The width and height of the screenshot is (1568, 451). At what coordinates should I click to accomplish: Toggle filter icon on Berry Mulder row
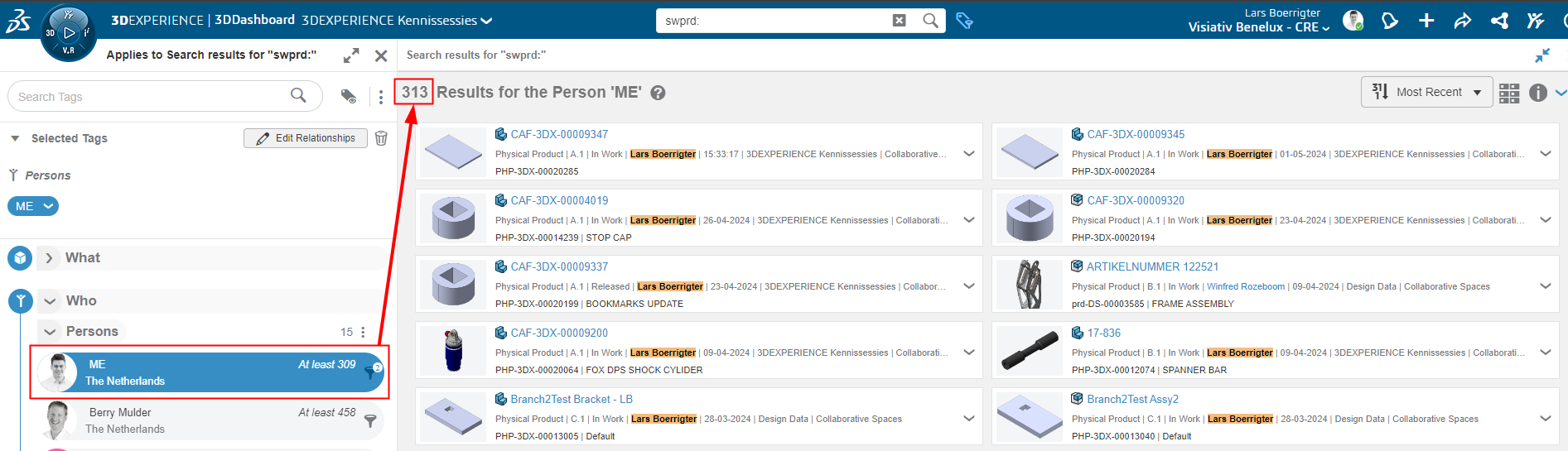(x=370, y=420)
